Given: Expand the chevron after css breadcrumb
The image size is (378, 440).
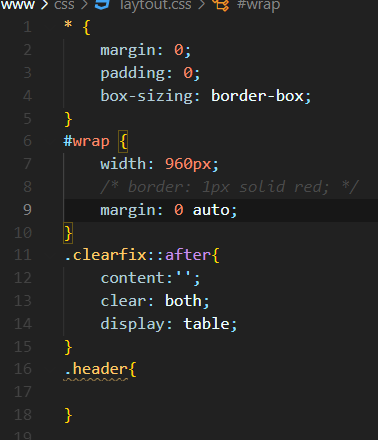Looking at the screenshot, I should pyautogui.click(x=84, y=5).
